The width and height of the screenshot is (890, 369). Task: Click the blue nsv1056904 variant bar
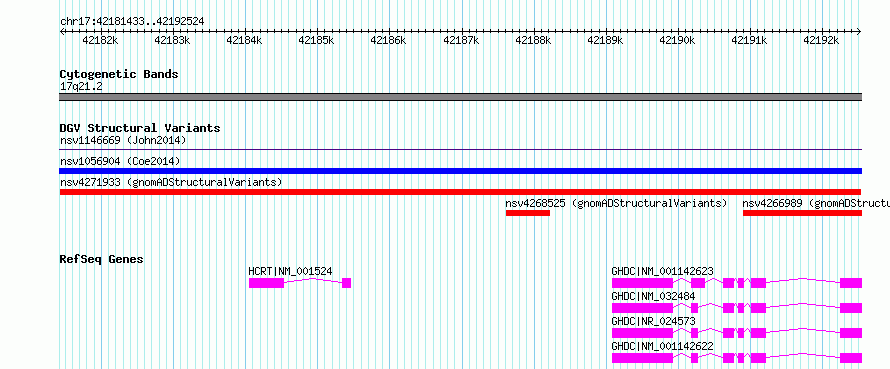pyautogui.click(x=460, y=171)
